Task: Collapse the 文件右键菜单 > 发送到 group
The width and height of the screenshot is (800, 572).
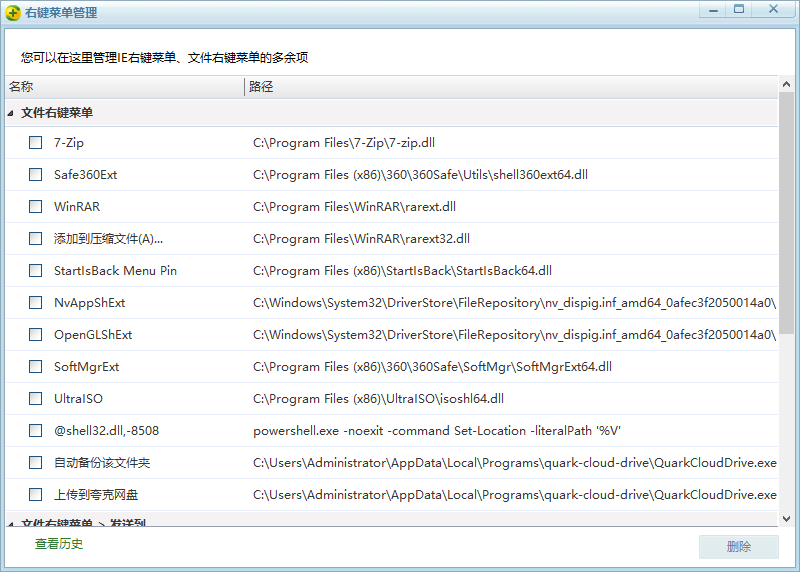Action: coord(10,524)
